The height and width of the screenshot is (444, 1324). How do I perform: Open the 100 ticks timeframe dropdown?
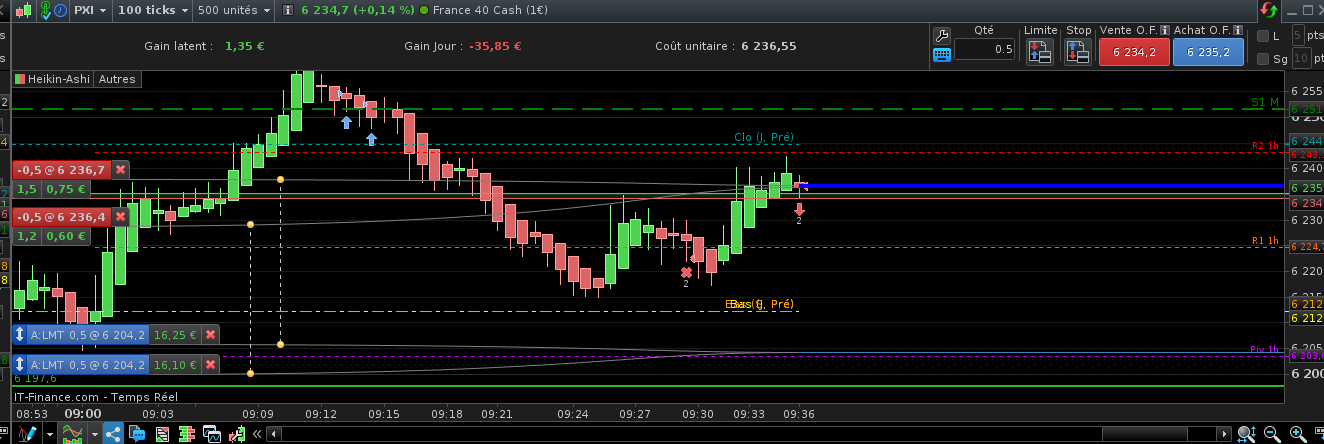click(x=153, y=10)
